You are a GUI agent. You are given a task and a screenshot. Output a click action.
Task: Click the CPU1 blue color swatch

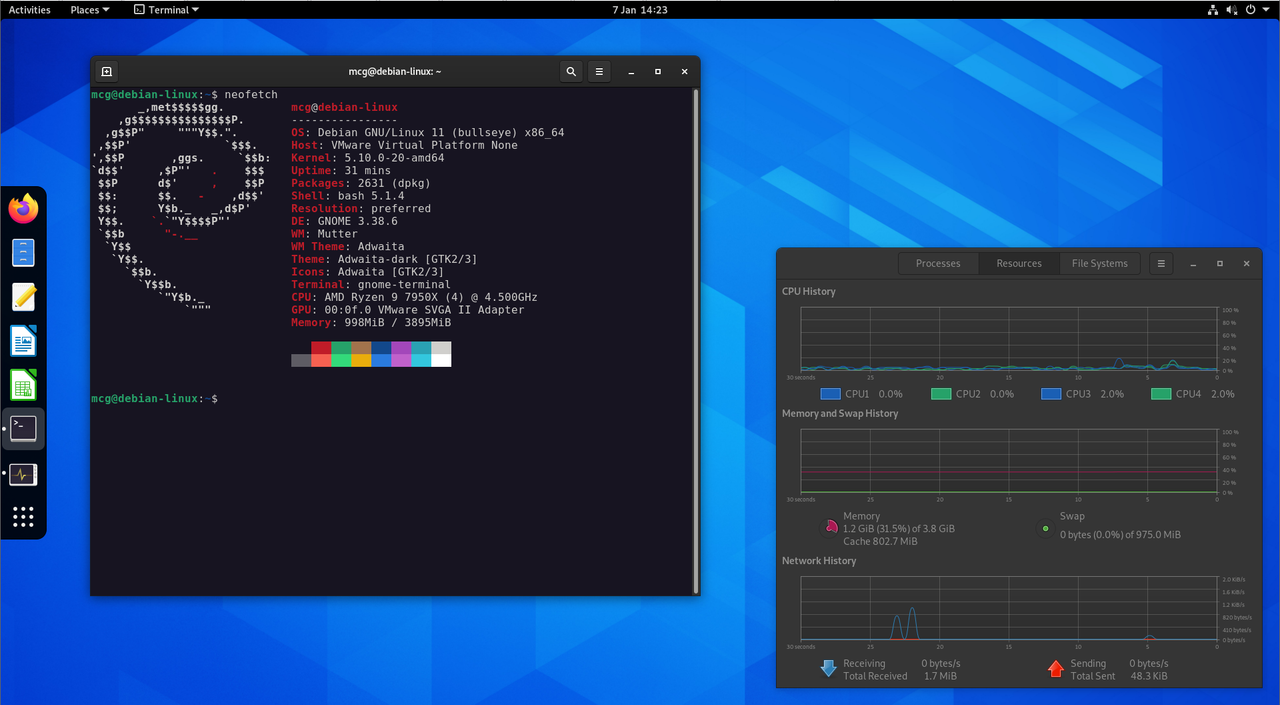[x=830, y=394]
